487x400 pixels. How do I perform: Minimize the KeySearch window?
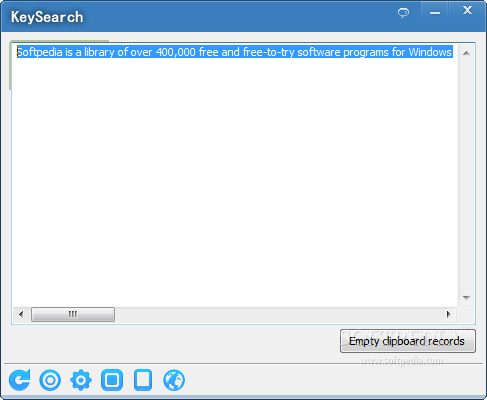435,13
